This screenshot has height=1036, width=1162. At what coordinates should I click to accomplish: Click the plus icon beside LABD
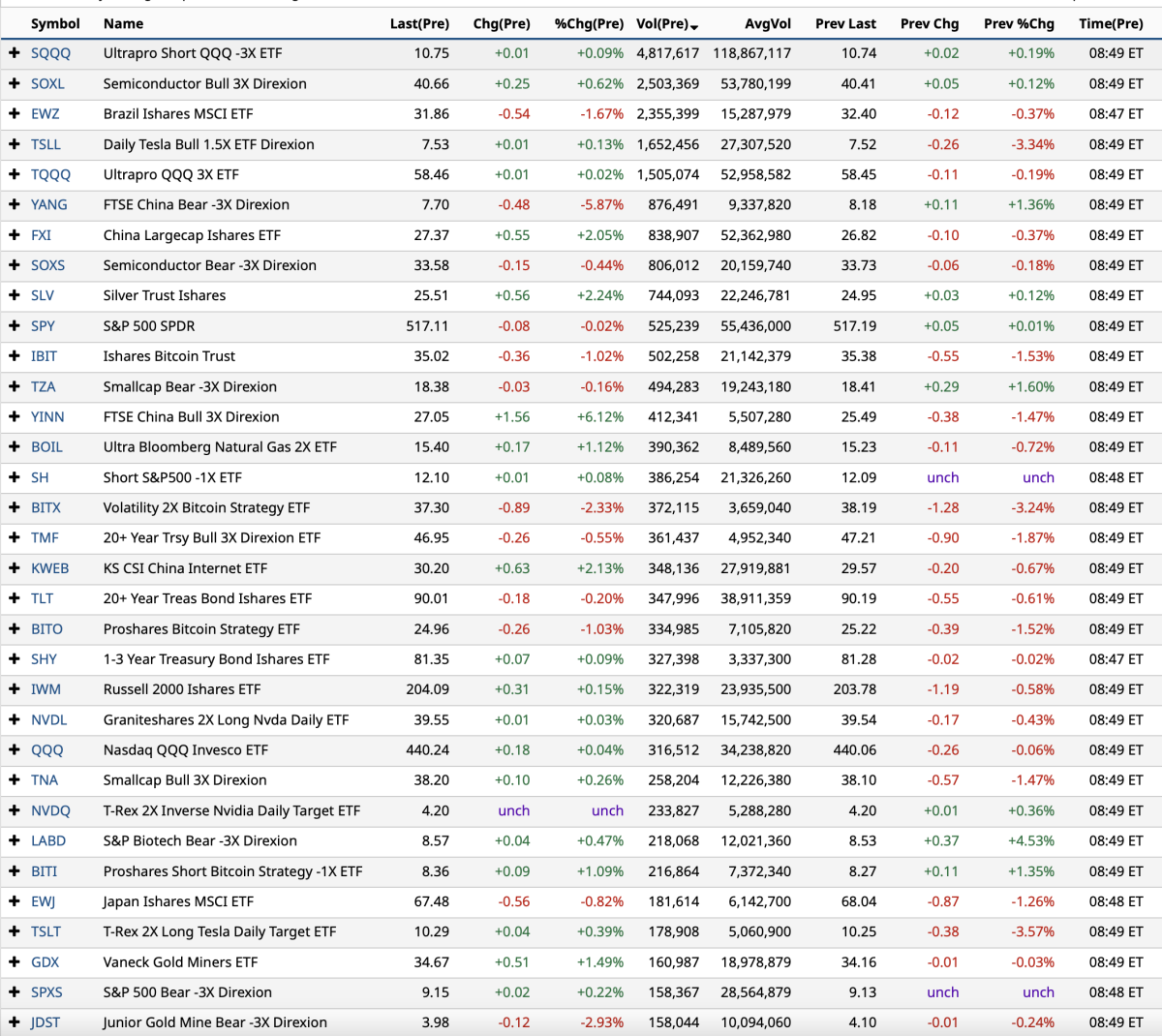pos(14,840)
